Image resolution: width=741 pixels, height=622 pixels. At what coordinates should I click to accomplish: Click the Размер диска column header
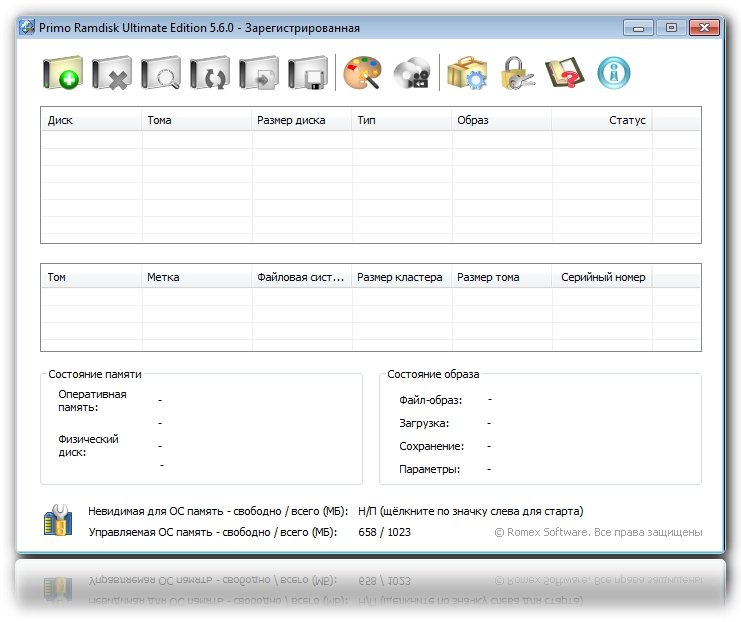point(301,120)
